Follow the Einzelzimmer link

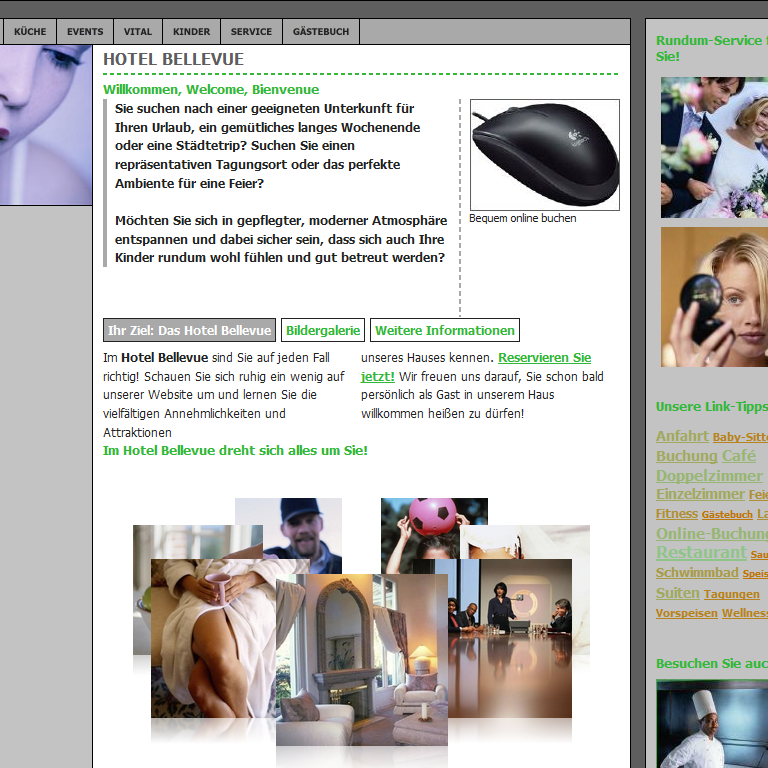[x=700, y=494]
